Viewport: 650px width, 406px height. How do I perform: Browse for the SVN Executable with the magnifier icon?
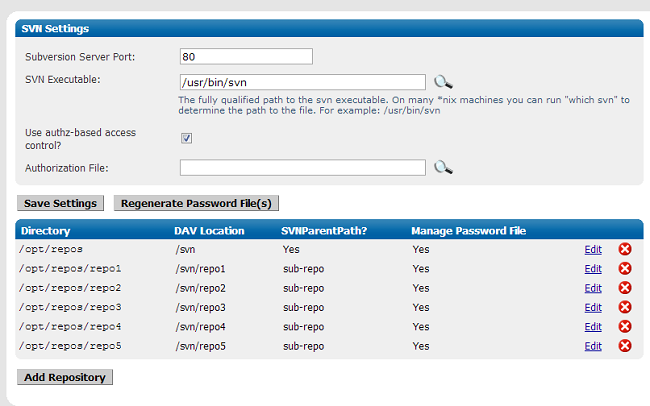pyautogui.click(x=443, y=82)
